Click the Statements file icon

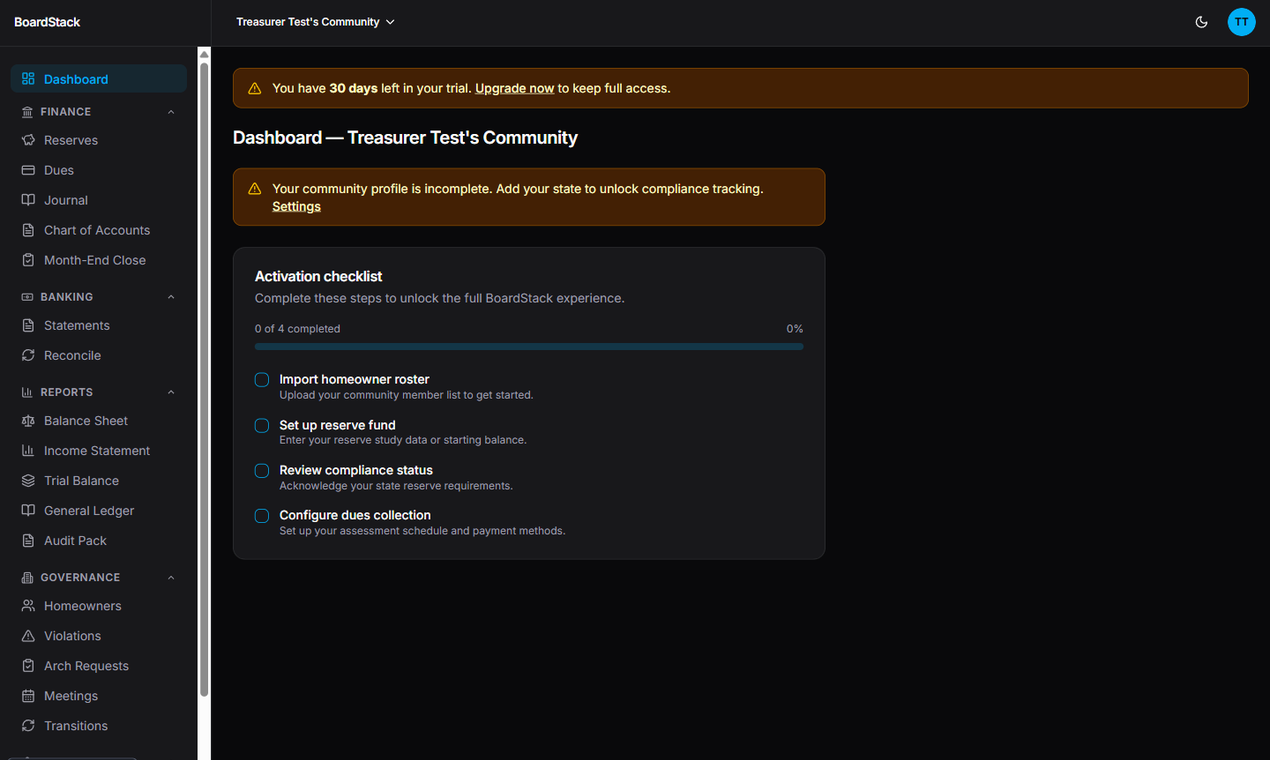[28, 325]
